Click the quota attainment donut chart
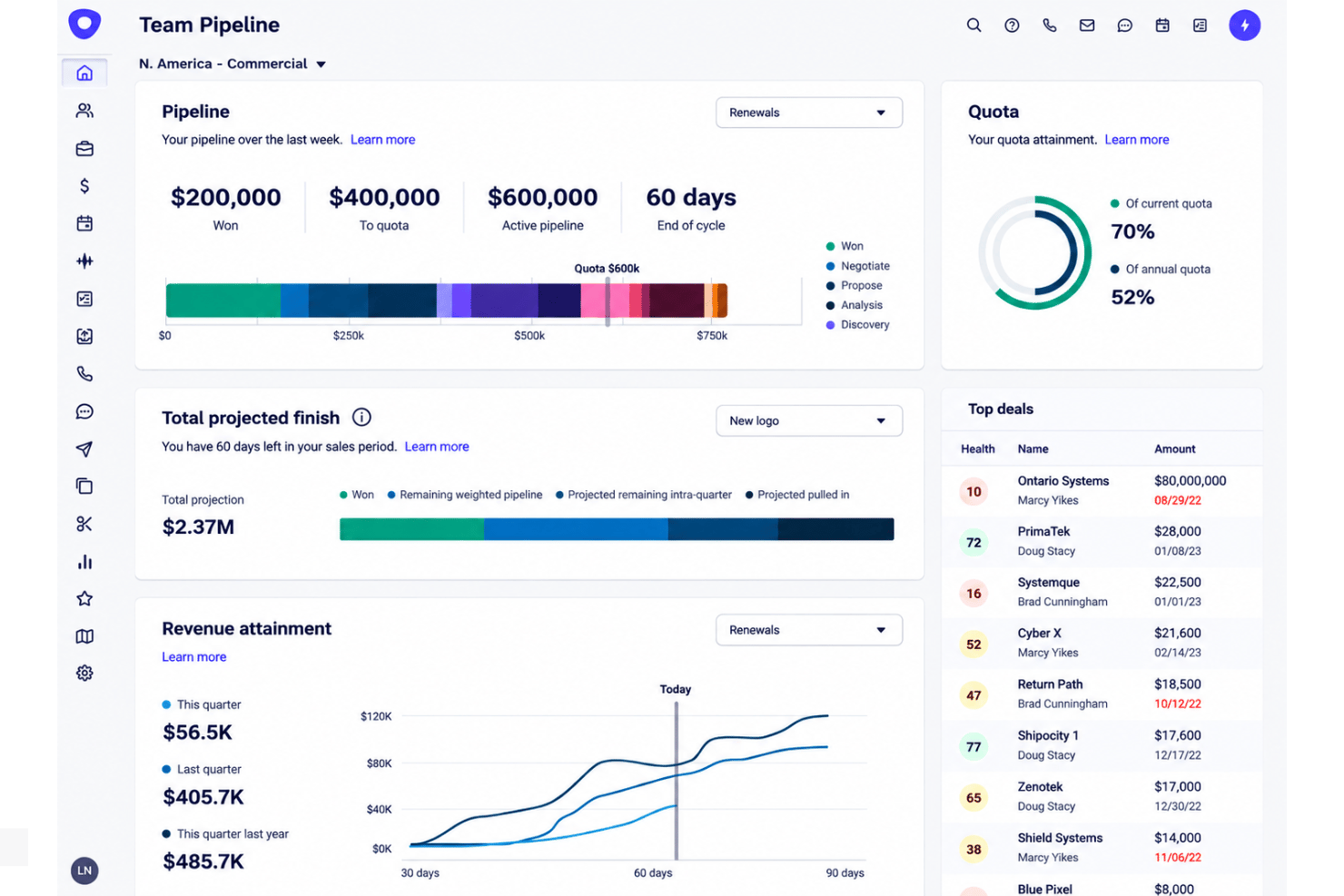The width and height of the screenshot is (1344, 896). [x=1034, y=252]
